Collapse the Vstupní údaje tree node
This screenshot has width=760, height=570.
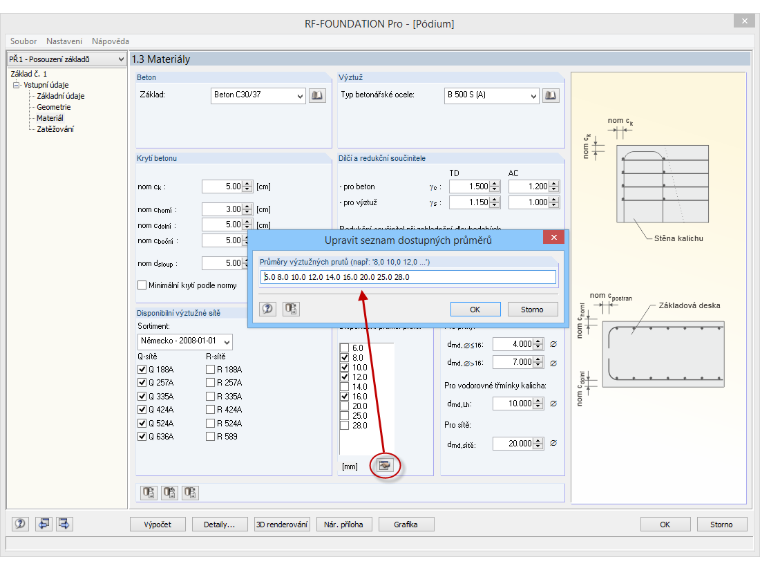pyautogui.click(x=16, y=85)
